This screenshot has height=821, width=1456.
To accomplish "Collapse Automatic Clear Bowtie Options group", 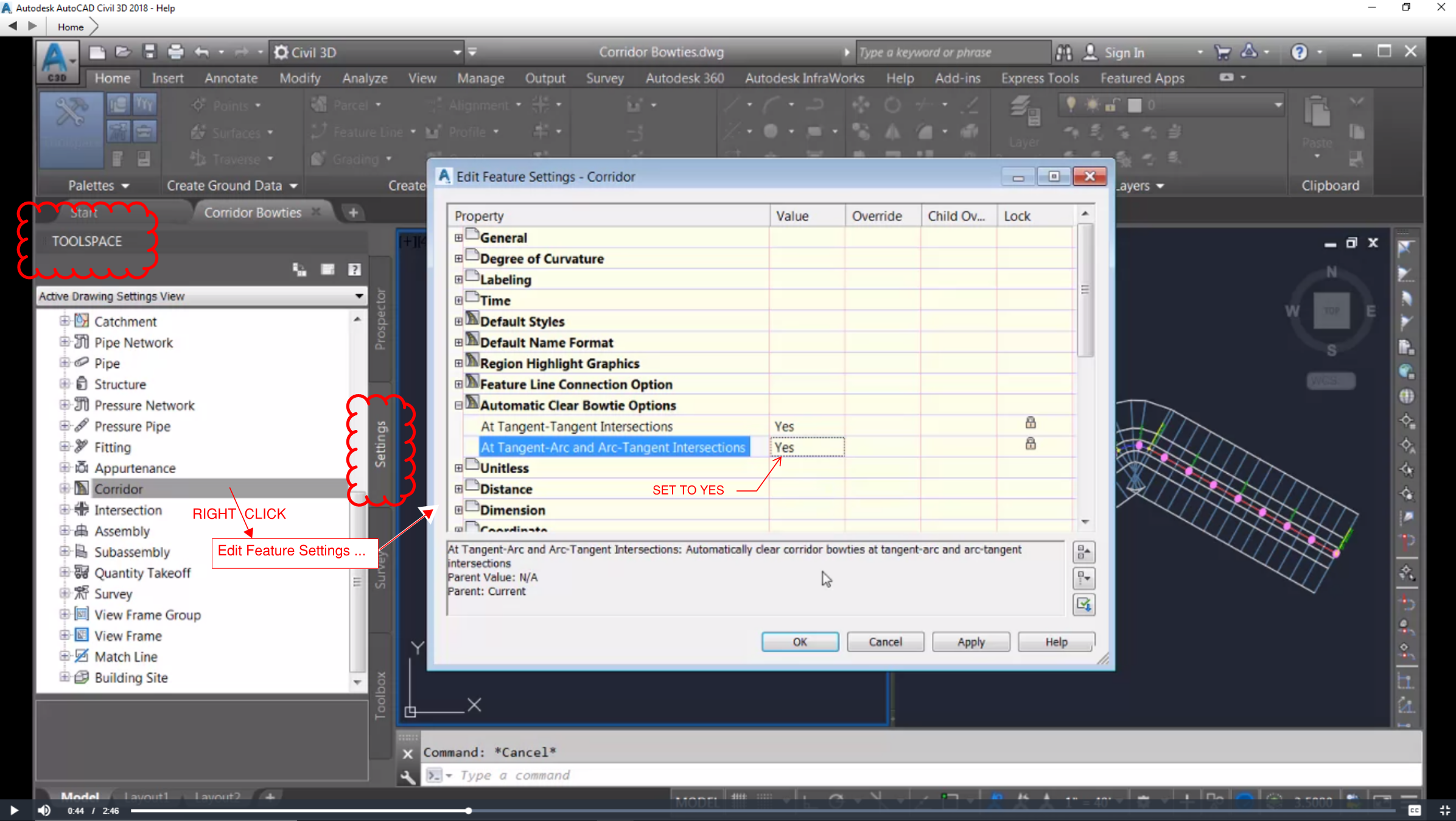I will coord(458,405).
